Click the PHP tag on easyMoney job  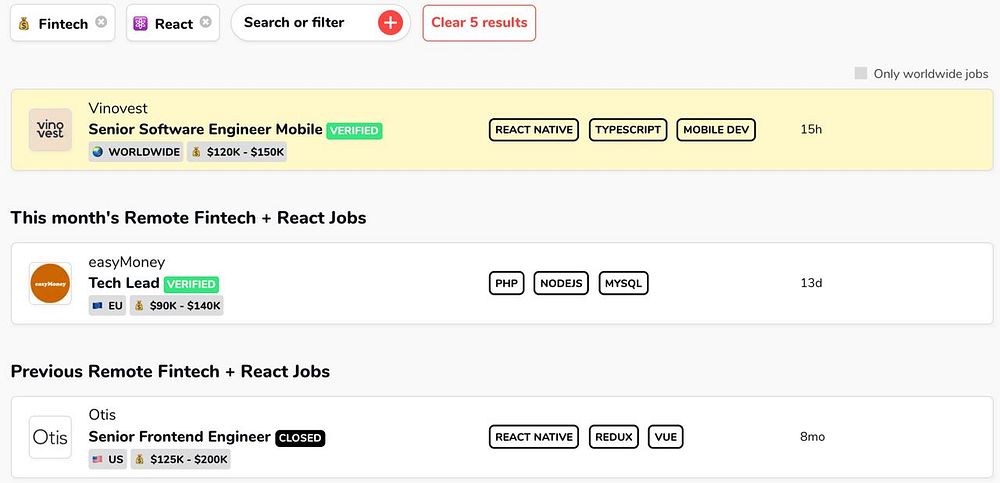(x=506, y=283)
